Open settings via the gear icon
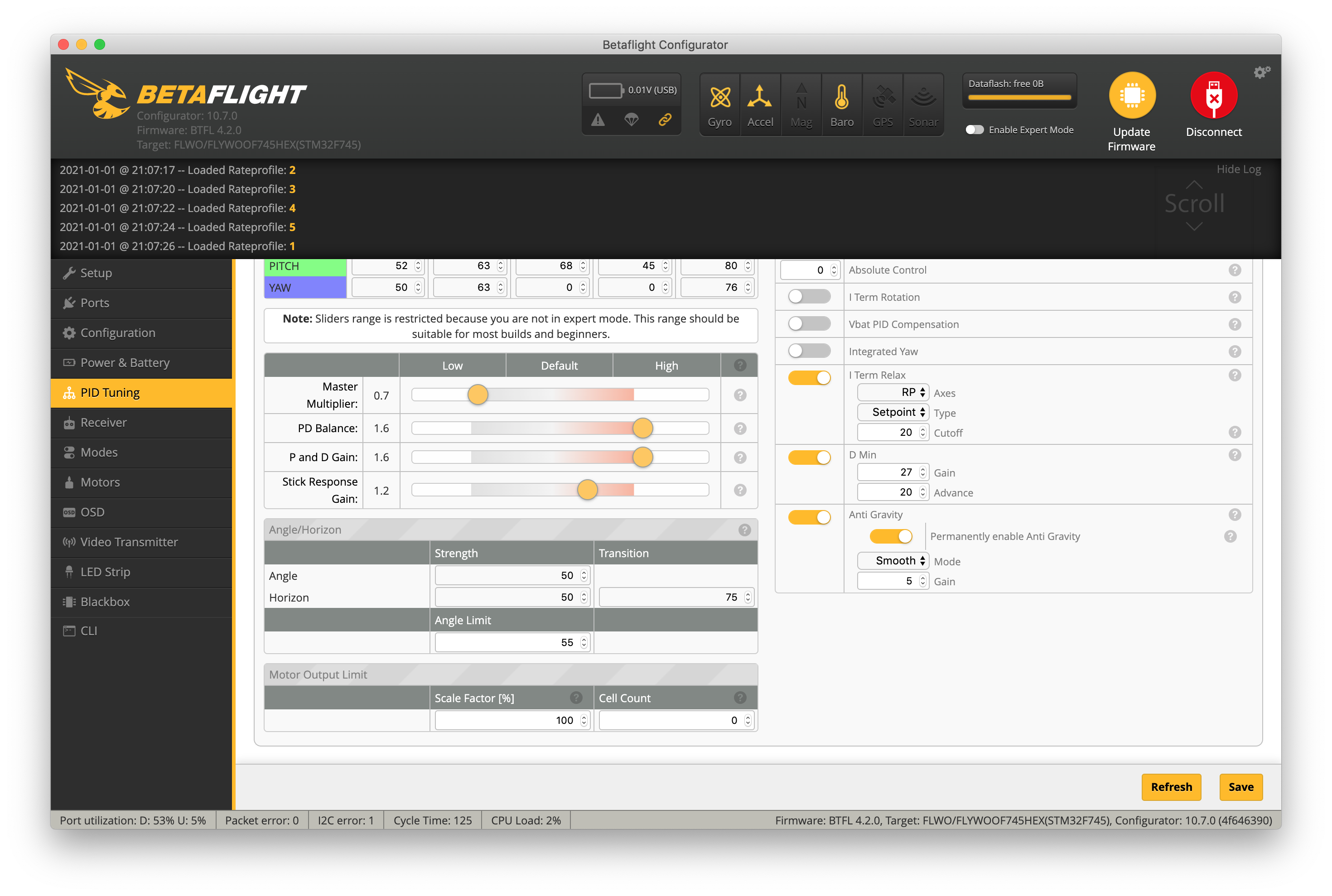The height and width of the screenshot is (896, 1332). pos(1261,72)
